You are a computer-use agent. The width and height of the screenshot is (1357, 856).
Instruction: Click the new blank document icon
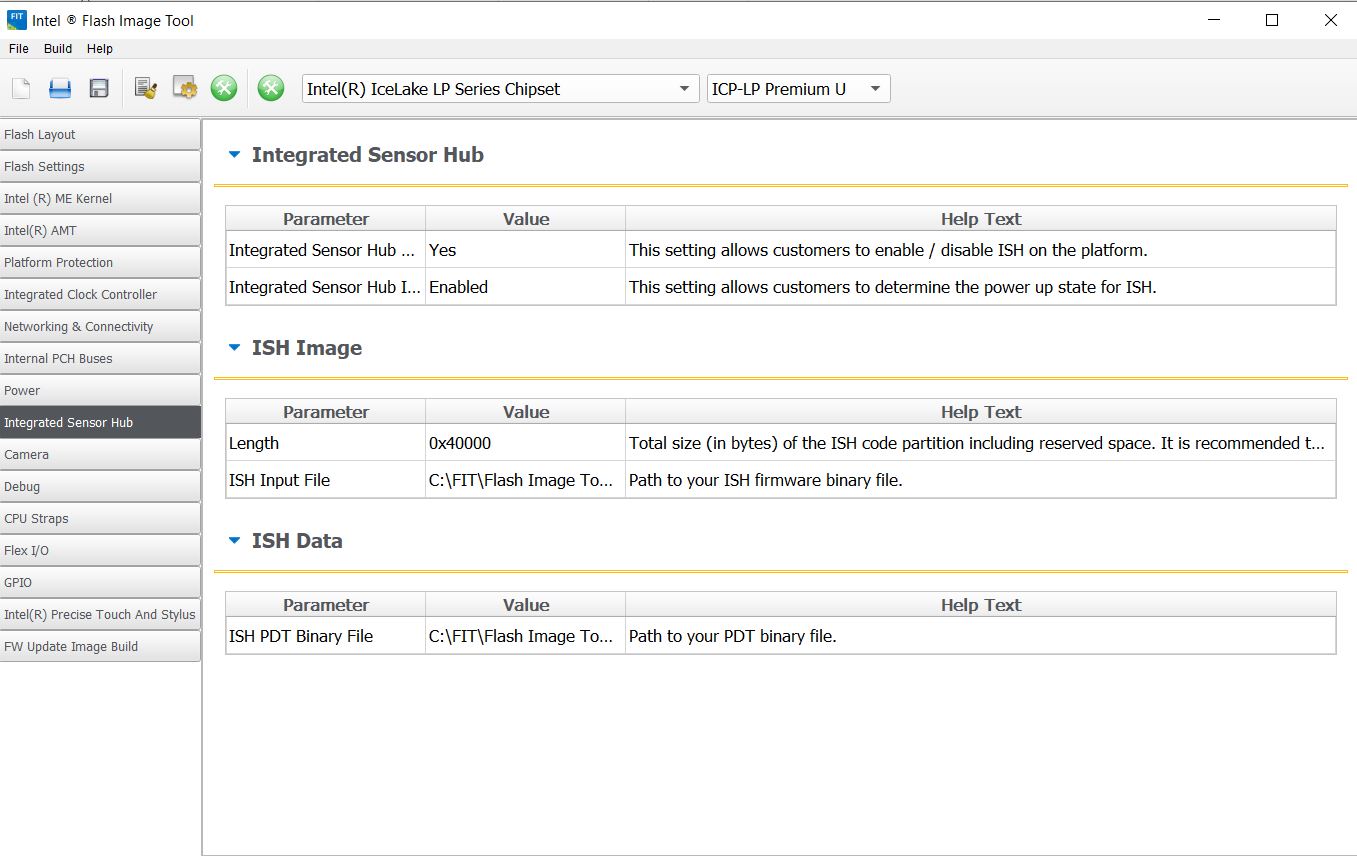tap(21, 88)
